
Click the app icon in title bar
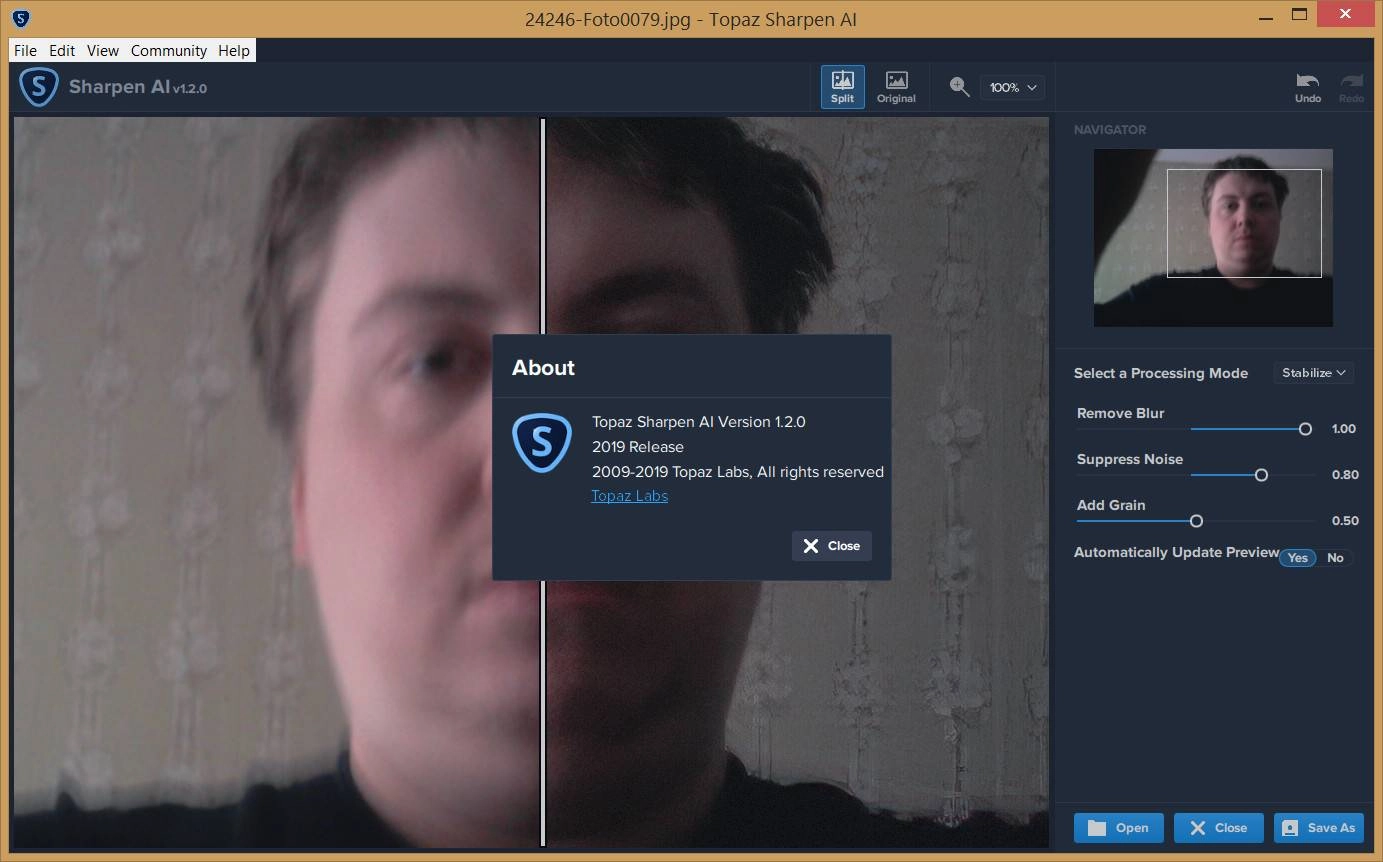(x=21, y=18)
